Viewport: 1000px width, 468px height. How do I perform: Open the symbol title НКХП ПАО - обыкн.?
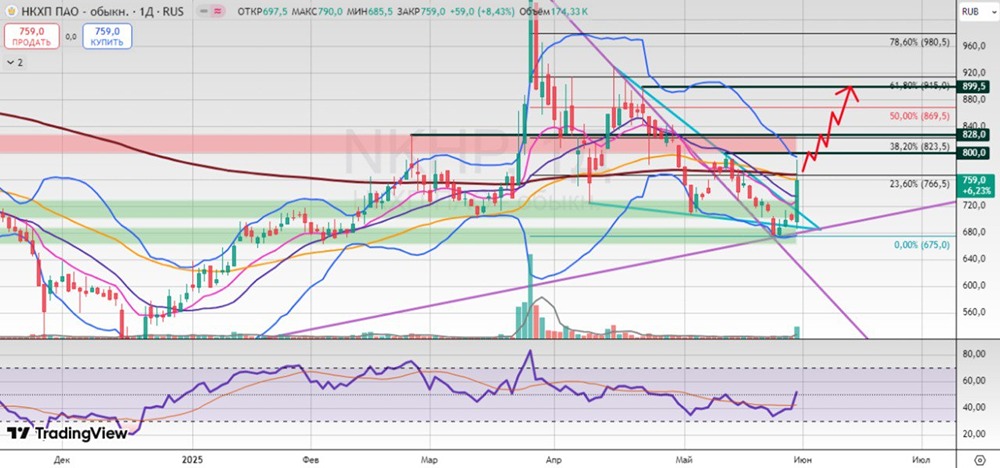pyautogui.click(x=73, y=11)
